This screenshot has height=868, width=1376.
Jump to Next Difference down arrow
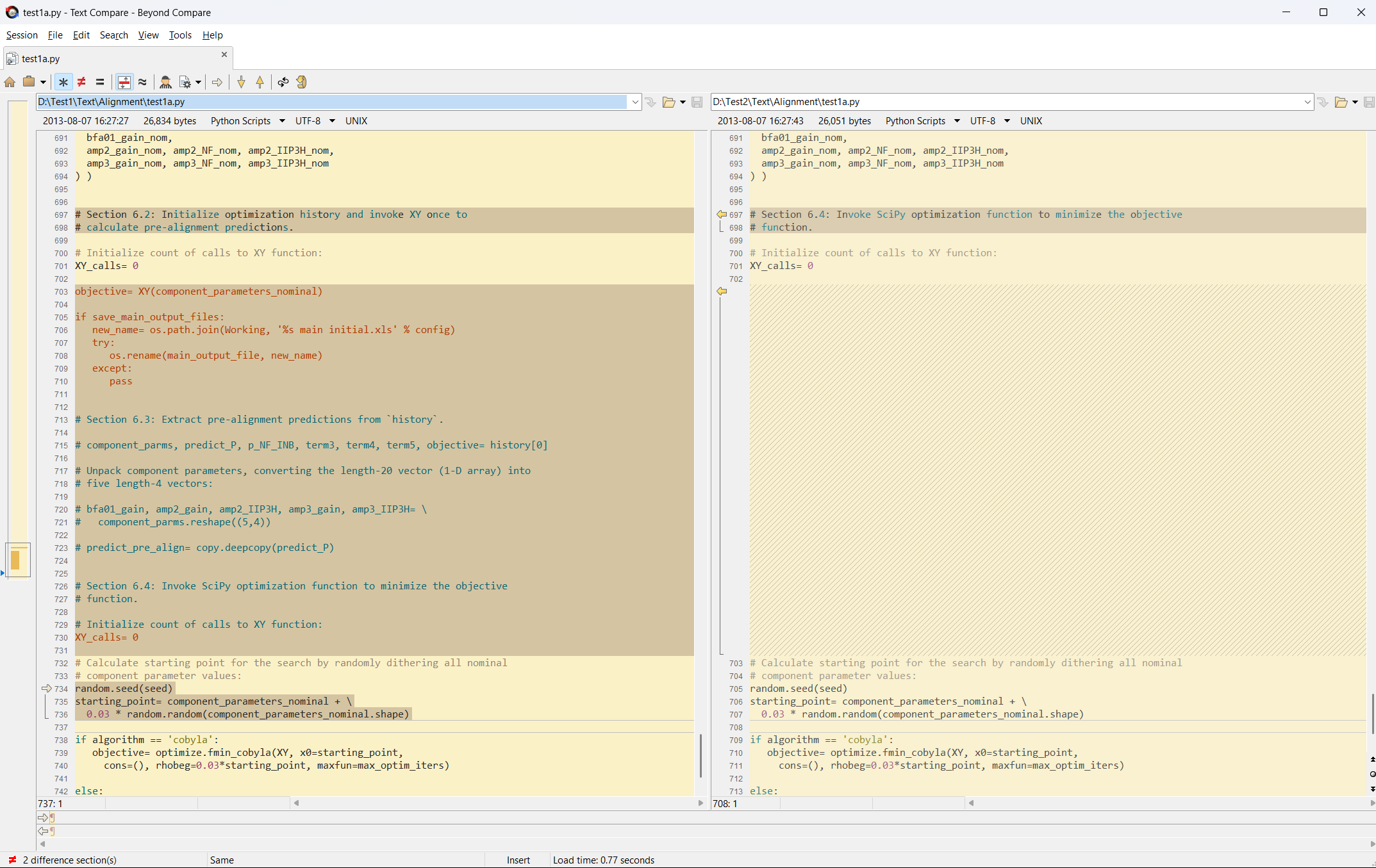pos(241,82)
